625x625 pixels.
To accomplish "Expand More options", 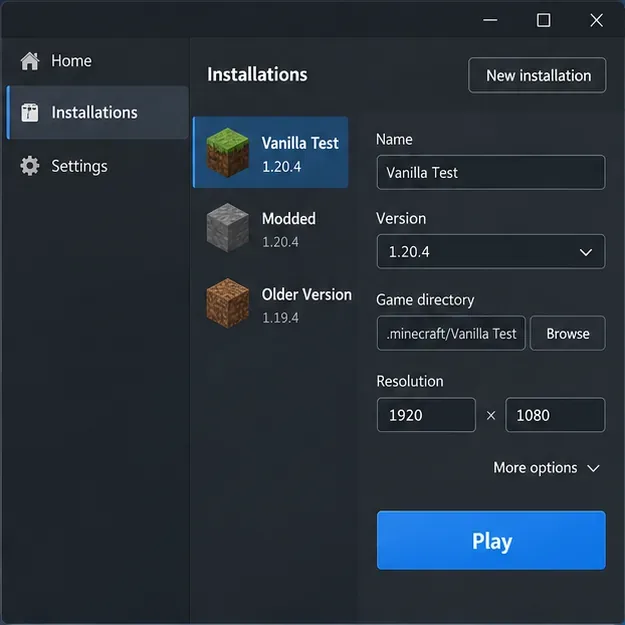I will coord(546,468).
